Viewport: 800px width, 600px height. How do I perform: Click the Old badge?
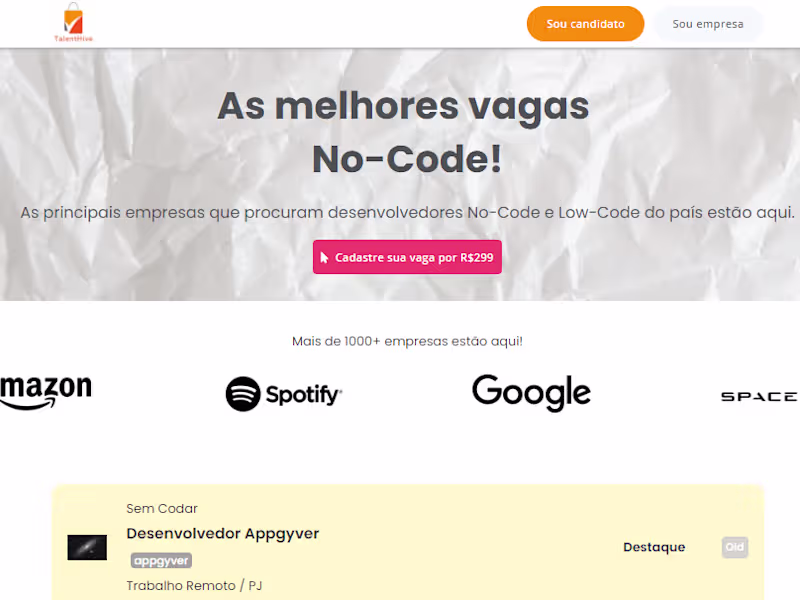pos(735,547)
